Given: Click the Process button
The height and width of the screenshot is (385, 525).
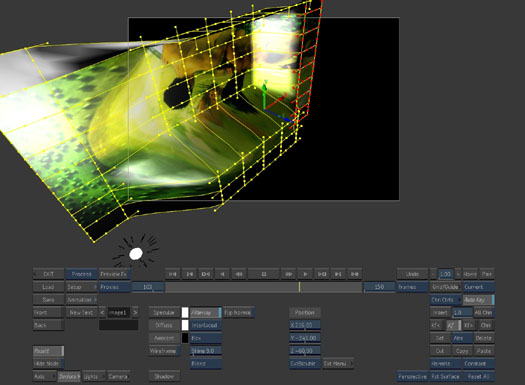Looking at the screenshot, I should 81,274.
